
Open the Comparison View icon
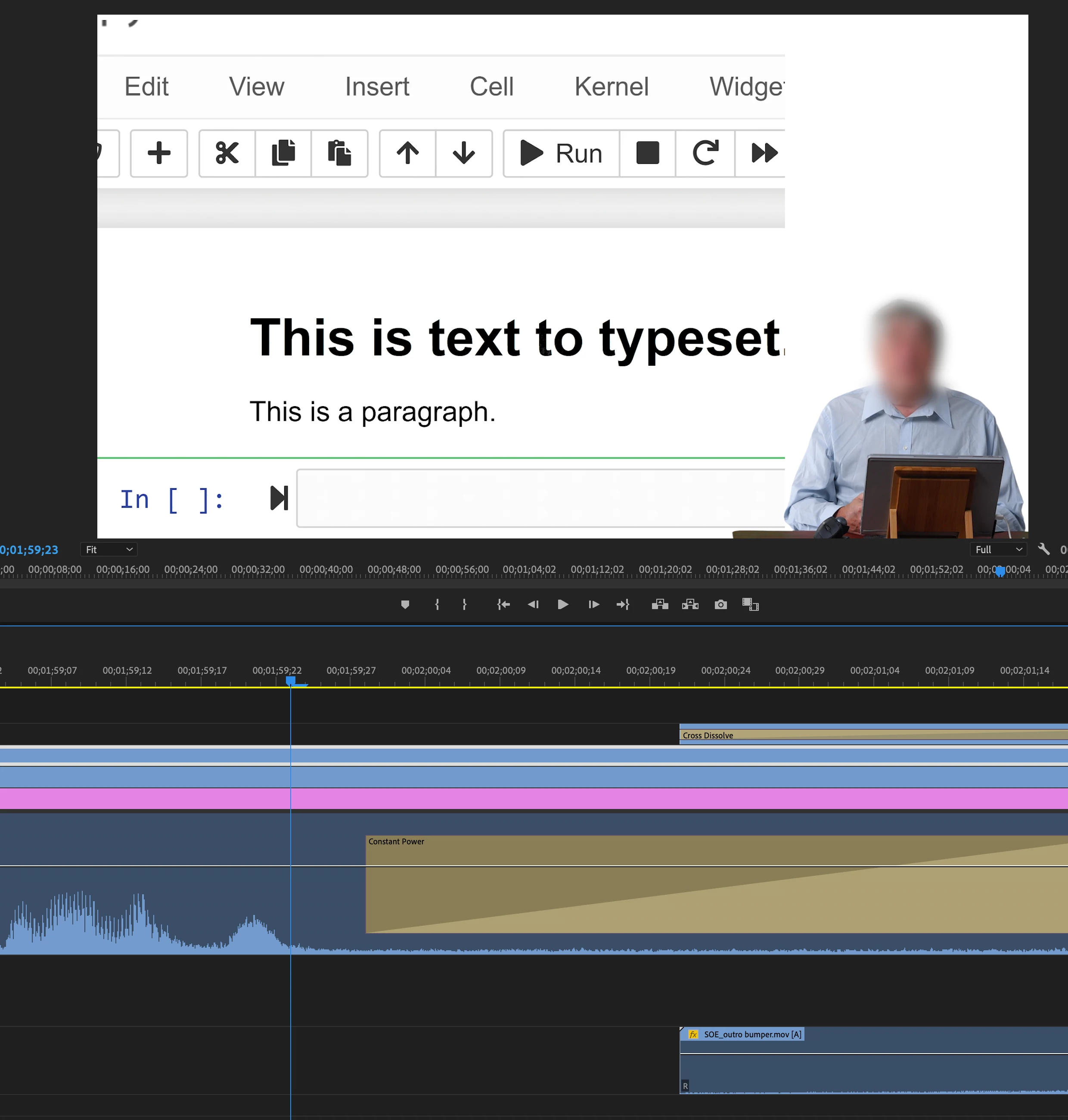click(750, 604)
